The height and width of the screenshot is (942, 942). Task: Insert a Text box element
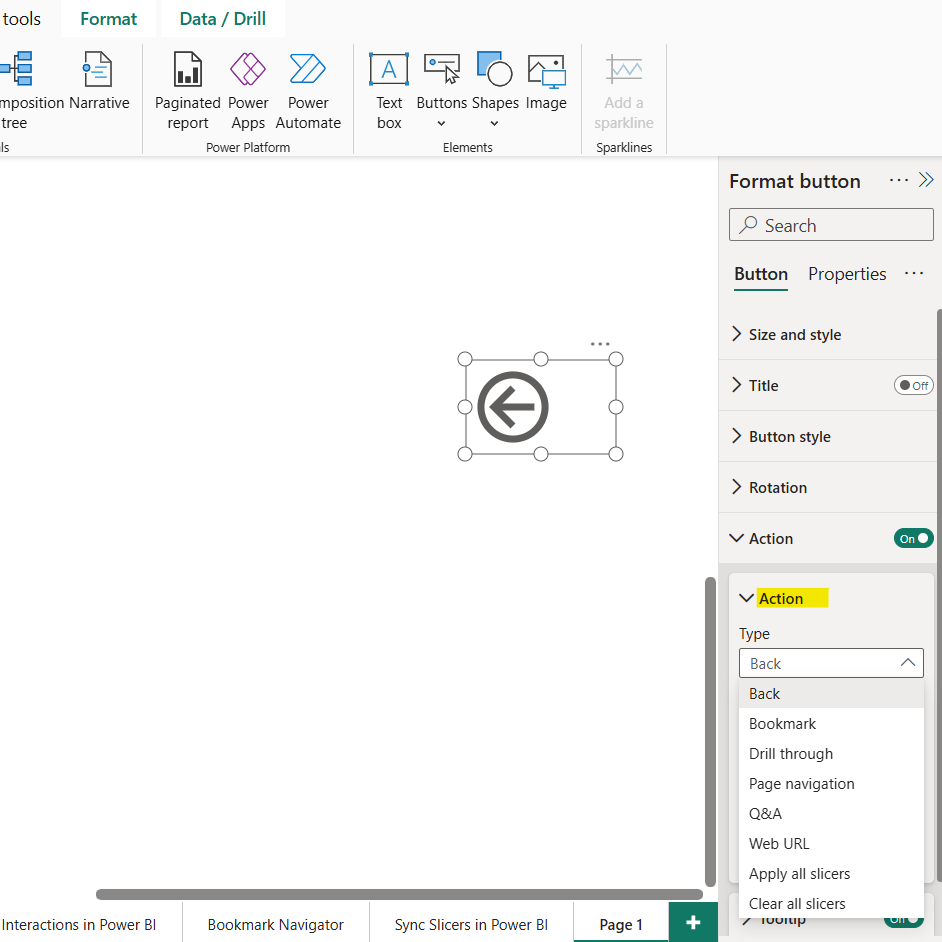[x=389, y=91]
